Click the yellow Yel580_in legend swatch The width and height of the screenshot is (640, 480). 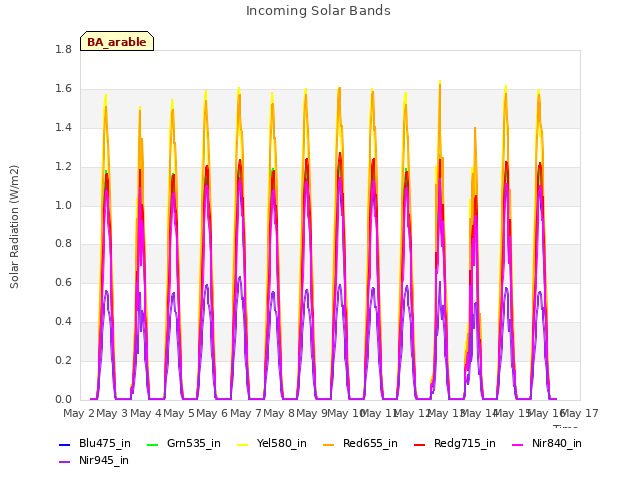tap(242, 444)
